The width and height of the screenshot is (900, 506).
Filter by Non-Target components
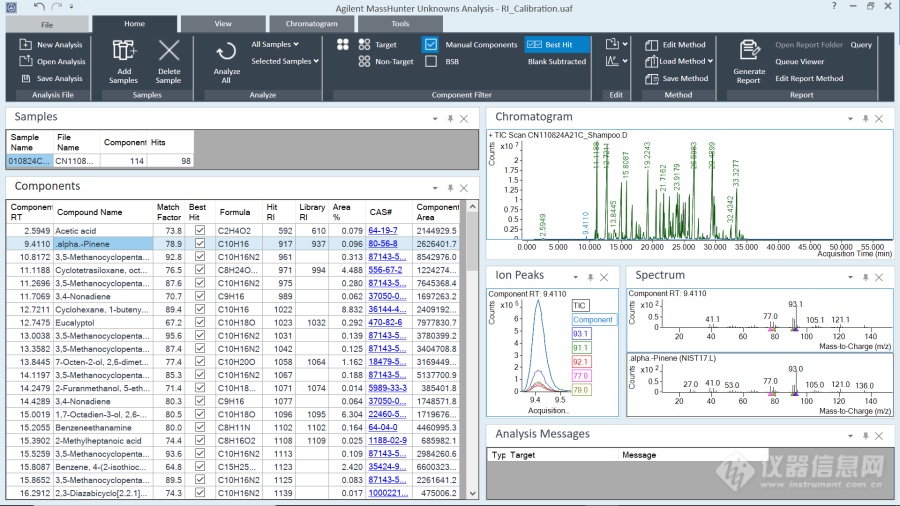pos(386,61)
